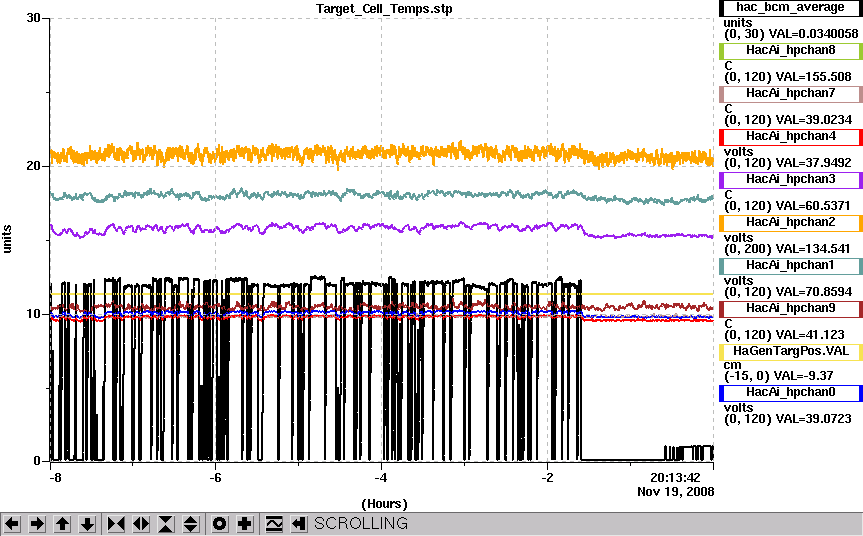Select the HacAi_hpchan4 legend entry
This screenshot has height=536, width=863.
[x=790, y=136]
